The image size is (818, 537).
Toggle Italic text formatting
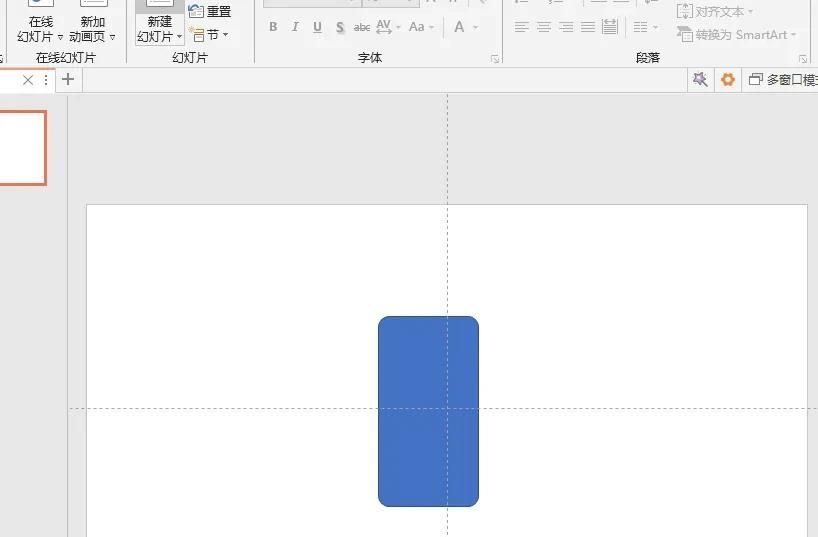295,28
